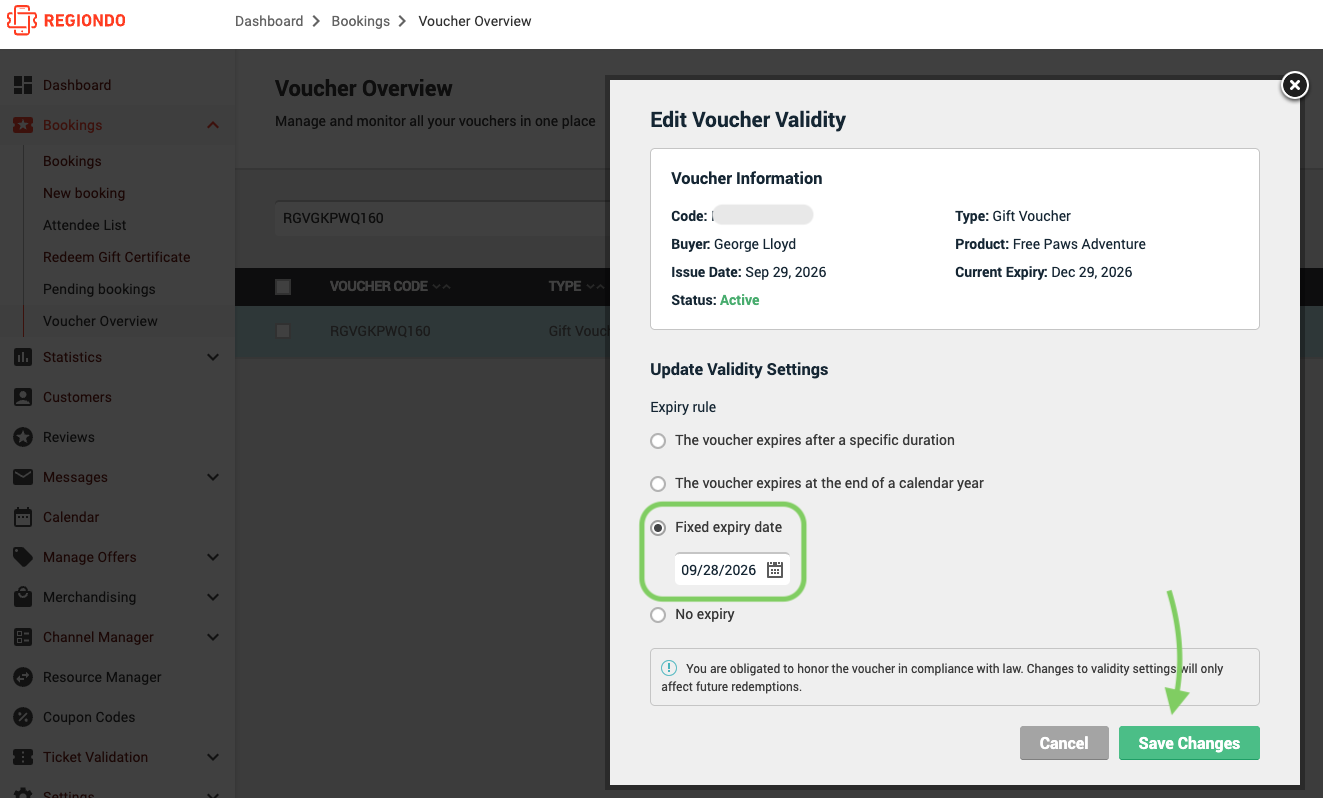The image size is (1323, 798).
Task: Click the Save Changes button
Action: click(1189, 743)
